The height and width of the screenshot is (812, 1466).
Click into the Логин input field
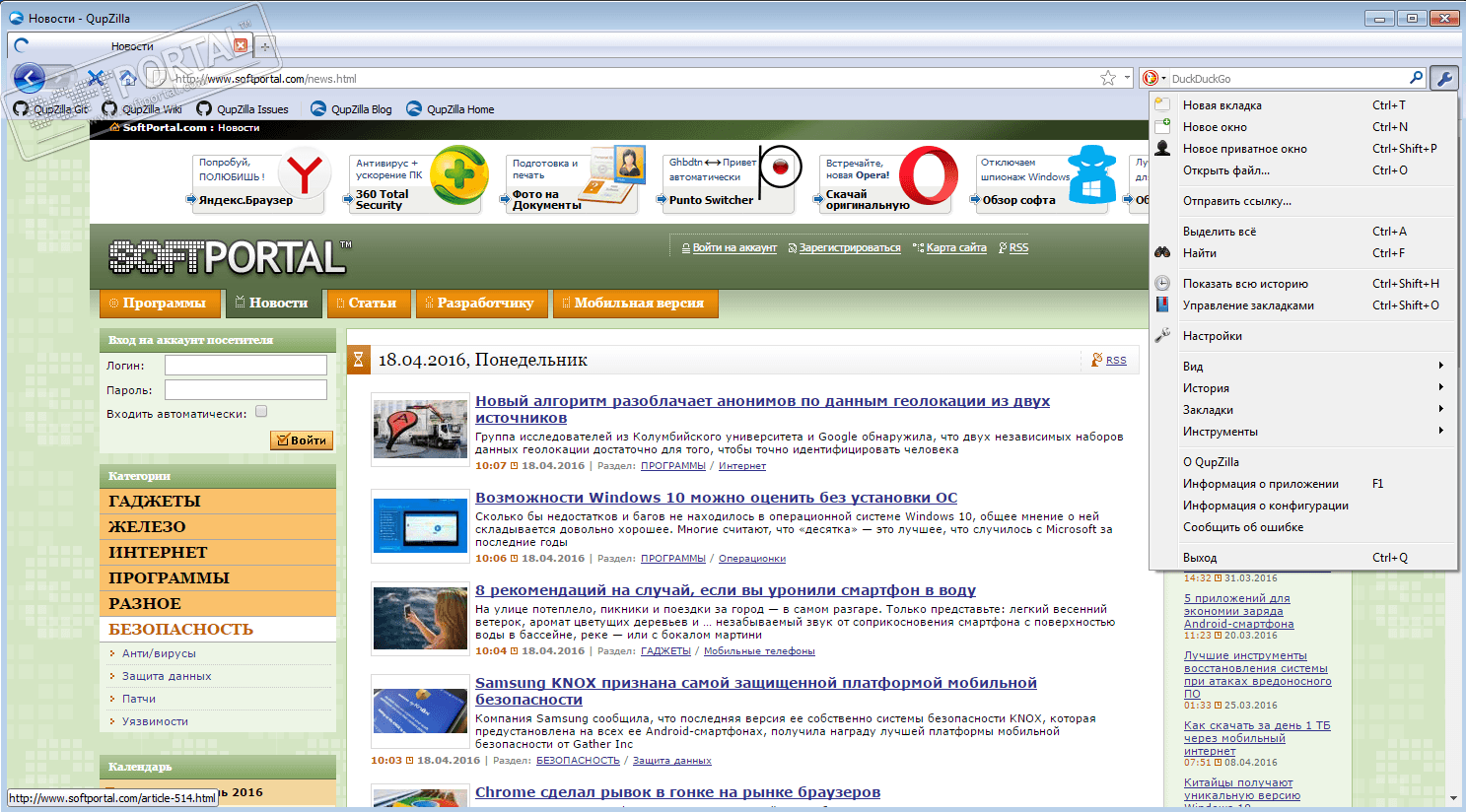point(245,366)
